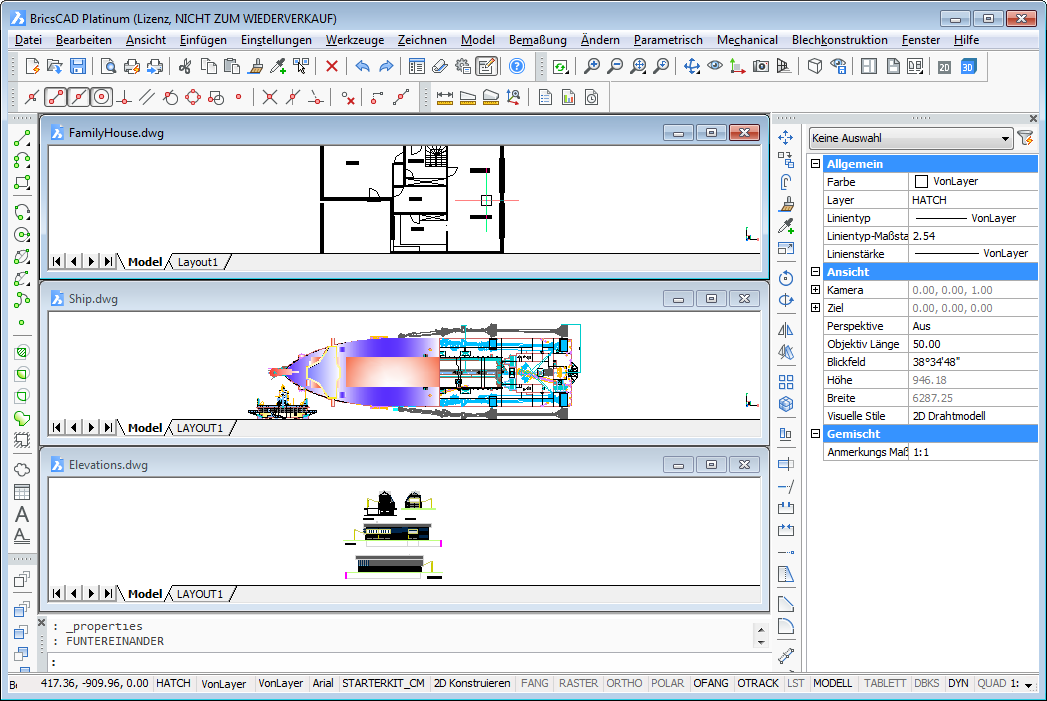This screenshot has height=701, width=1047.
Task: Toggle RASTER grid in status bar
Action: [578, 683]
